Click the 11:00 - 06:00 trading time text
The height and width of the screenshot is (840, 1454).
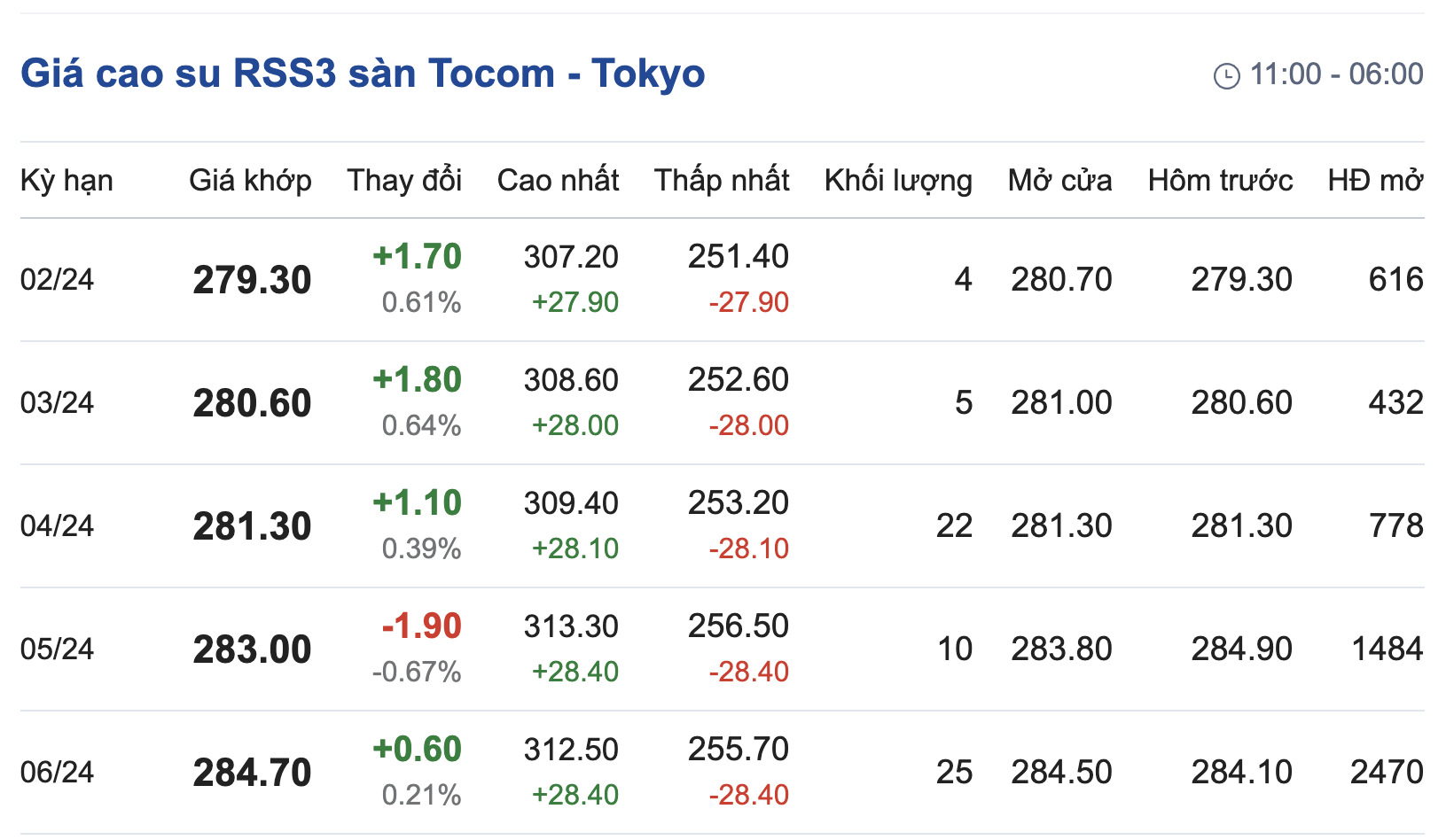[1336, 74]
